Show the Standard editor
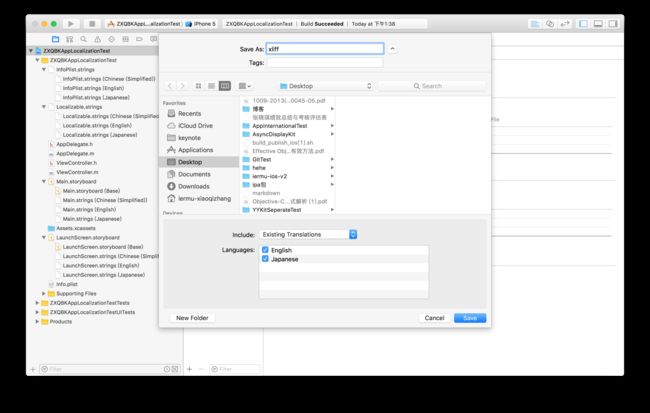Viewport: 650px width, 413px height. coord(535,24)
